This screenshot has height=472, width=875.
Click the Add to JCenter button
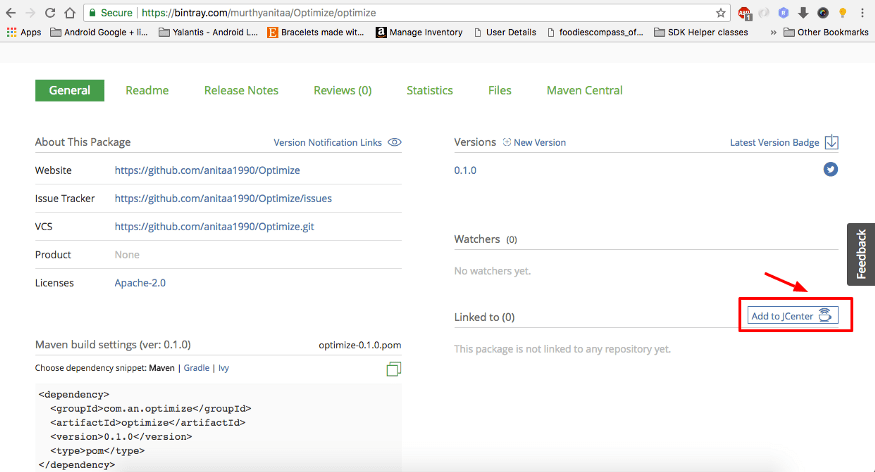(x=792, y=316)
